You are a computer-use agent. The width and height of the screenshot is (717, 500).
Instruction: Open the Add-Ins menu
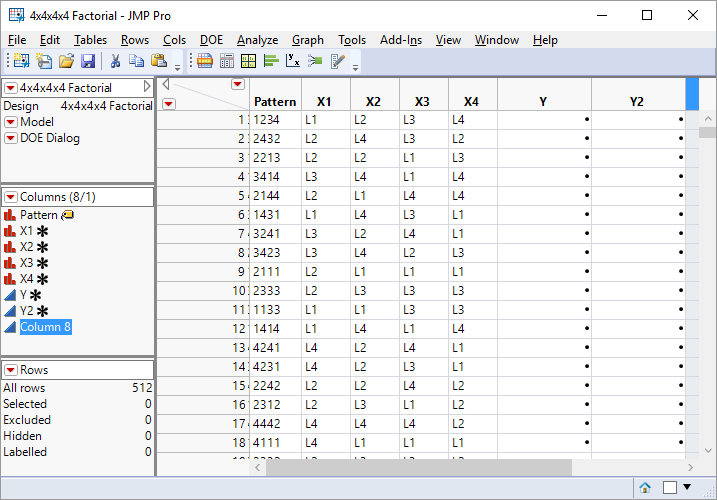pyautogui.click(x=401, y=40)
